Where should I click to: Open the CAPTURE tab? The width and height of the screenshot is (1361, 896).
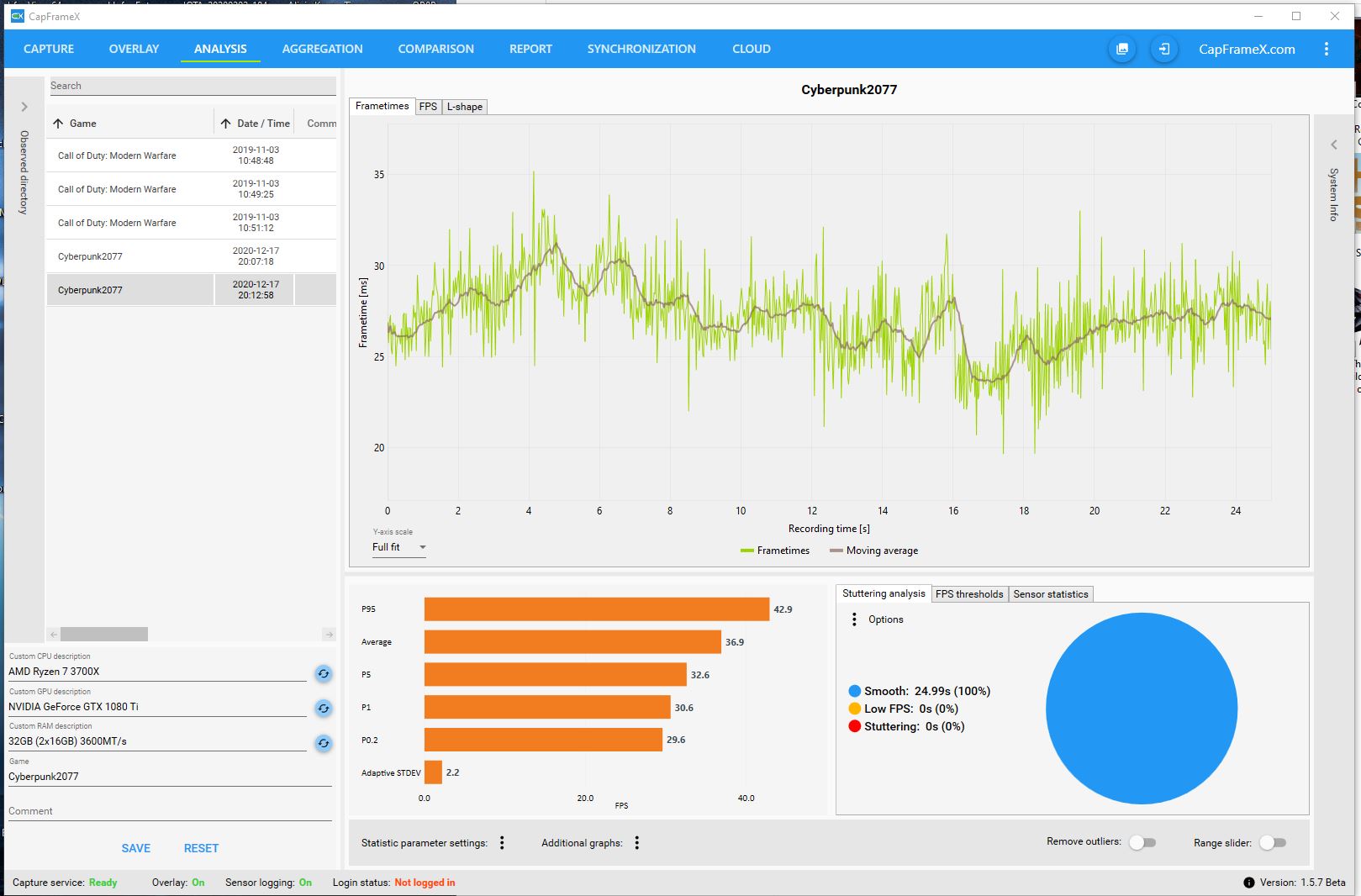point(49,49)
